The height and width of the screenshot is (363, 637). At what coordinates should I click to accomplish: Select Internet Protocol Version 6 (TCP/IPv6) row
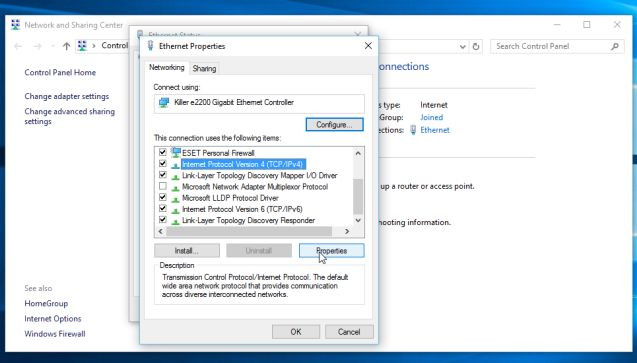click(x=242, y=209)
